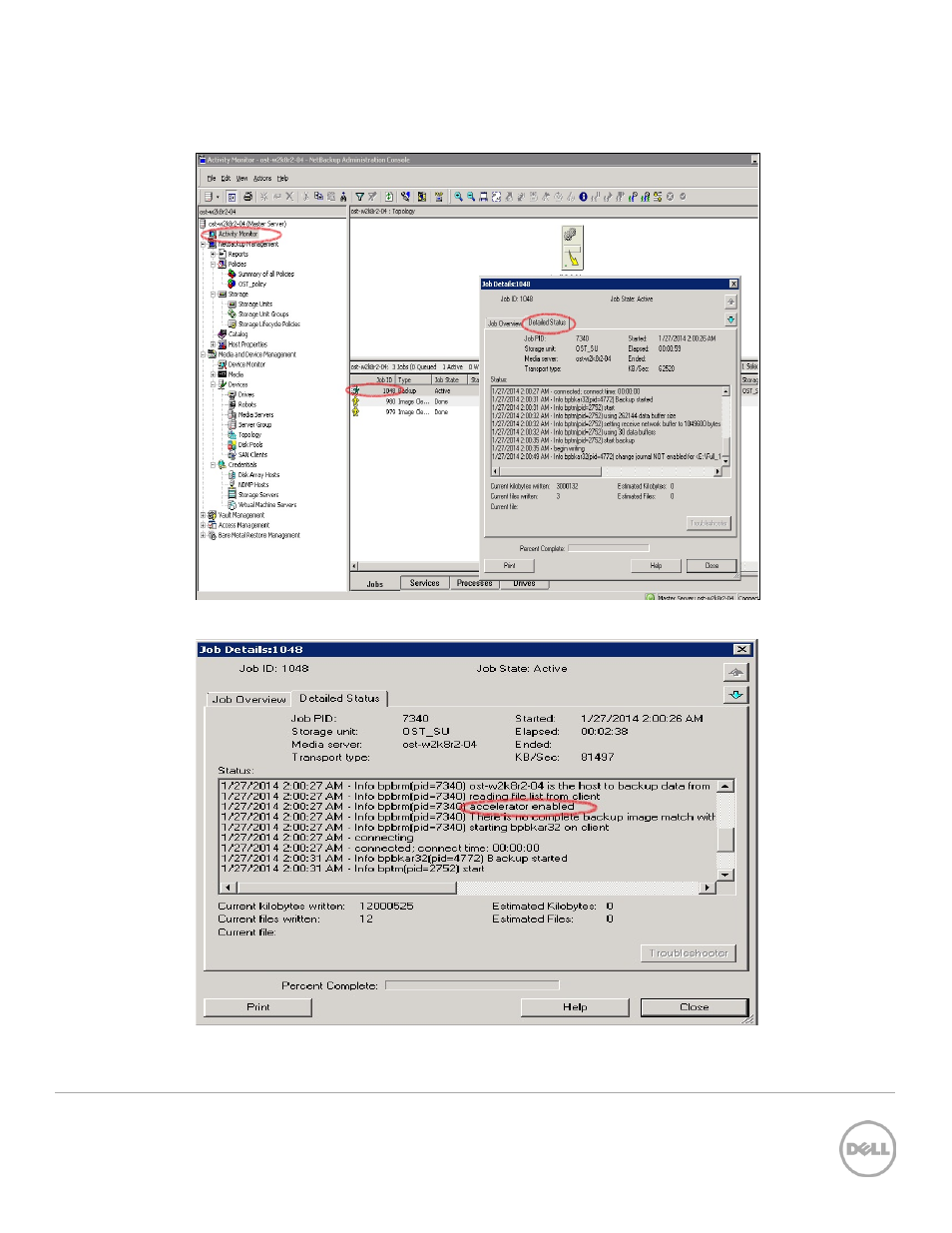Open the Edit menu
Screen dimensions: 952x1233
coord(226,179)
